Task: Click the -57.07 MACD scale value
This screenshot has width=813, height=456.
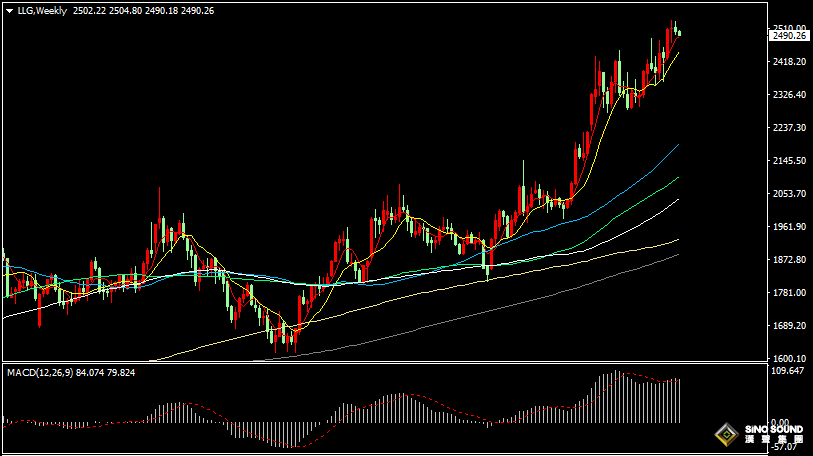Action: (x=786, y=447)
